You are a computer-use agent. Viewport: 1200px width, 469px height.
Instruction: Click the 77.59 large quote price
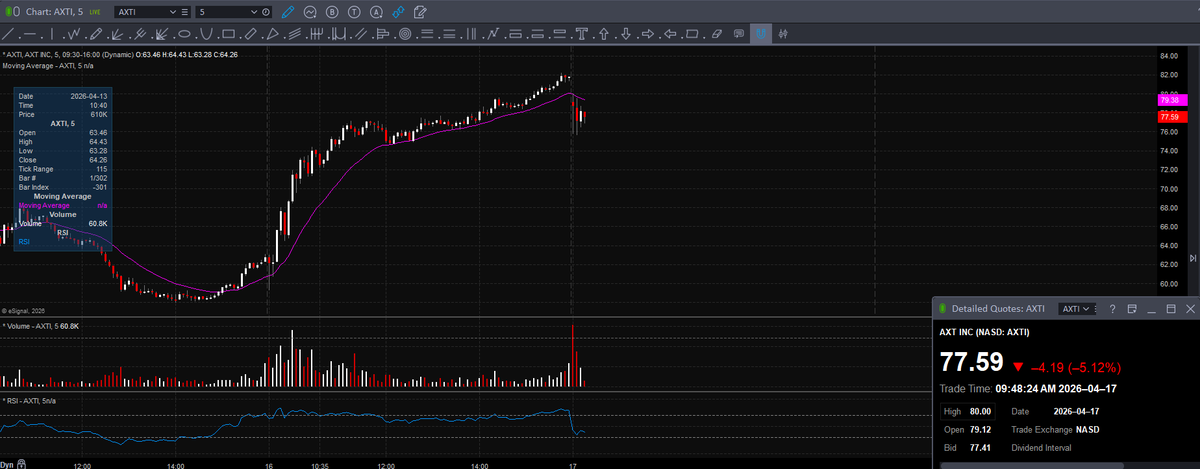(x=971, y=363)
